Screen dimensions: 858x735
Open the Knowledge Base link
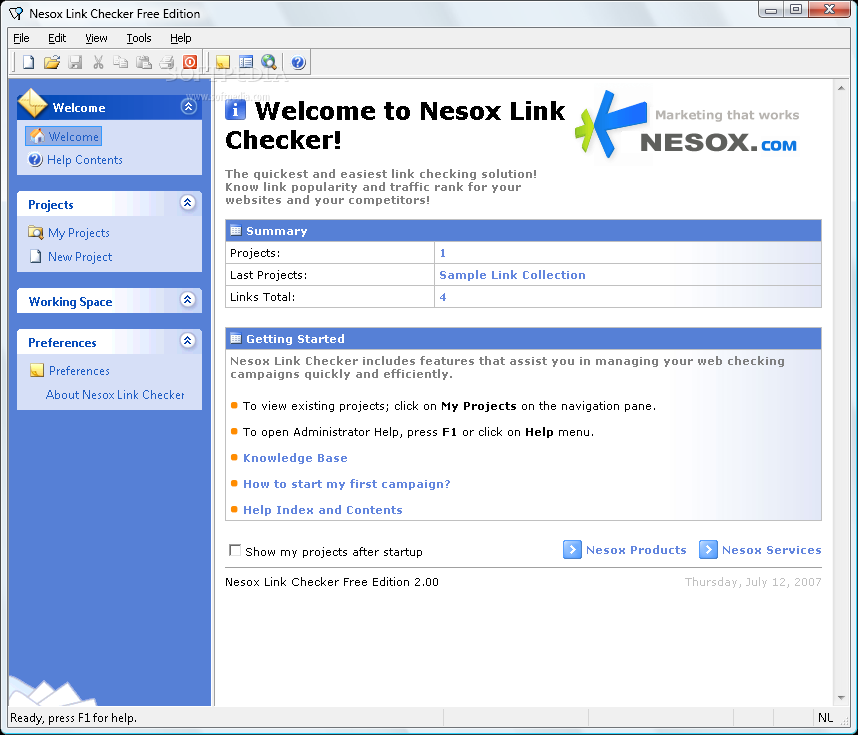(295, 458)
